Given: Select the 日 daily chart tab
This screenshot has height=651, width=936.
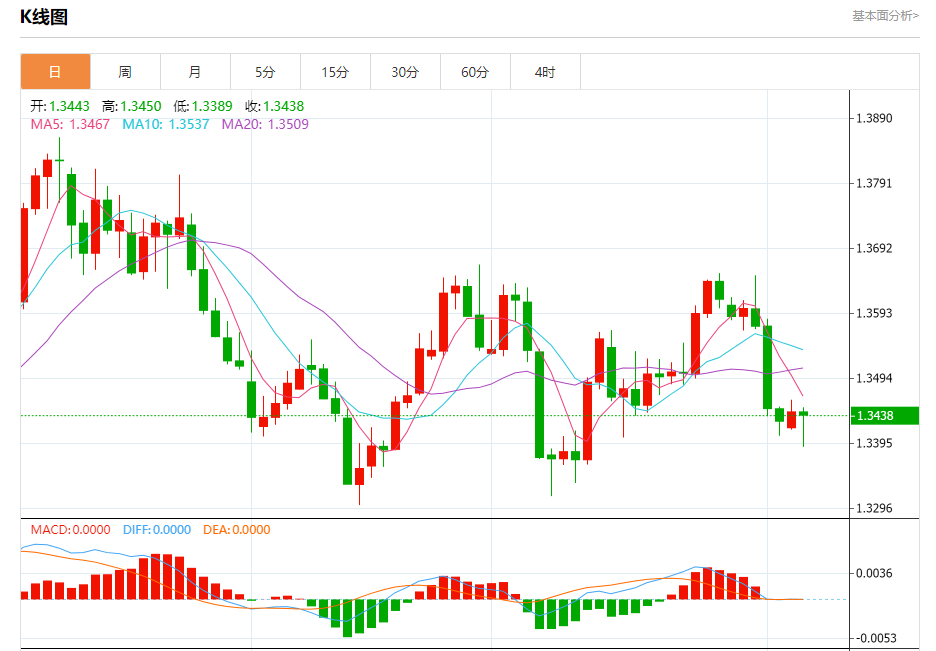Looking at the screenshot, I should pos(56,72).
